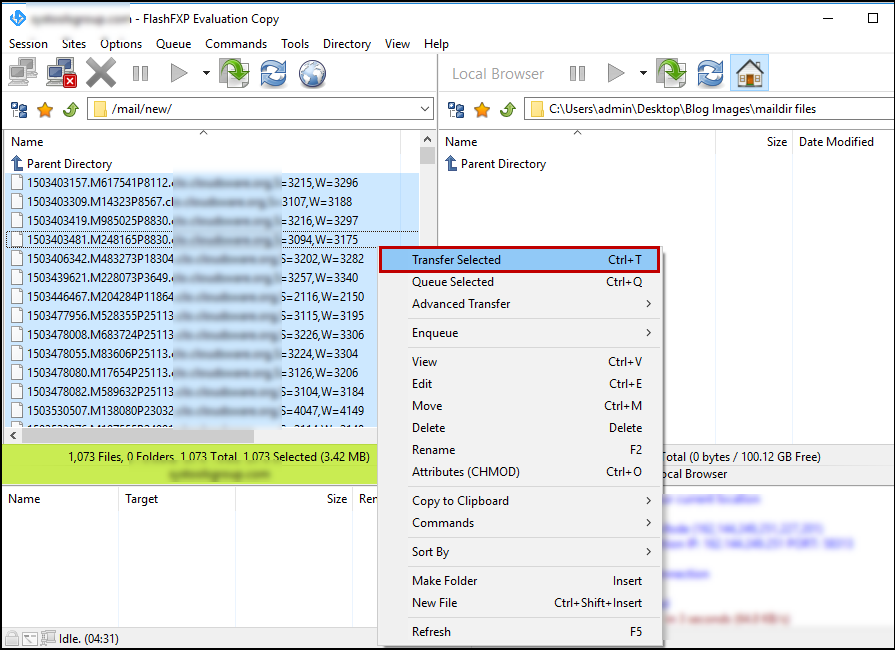Click the Pause icon in the remote pane toolbar
This screenshot has height=650, width=895.
click(140, 73)
